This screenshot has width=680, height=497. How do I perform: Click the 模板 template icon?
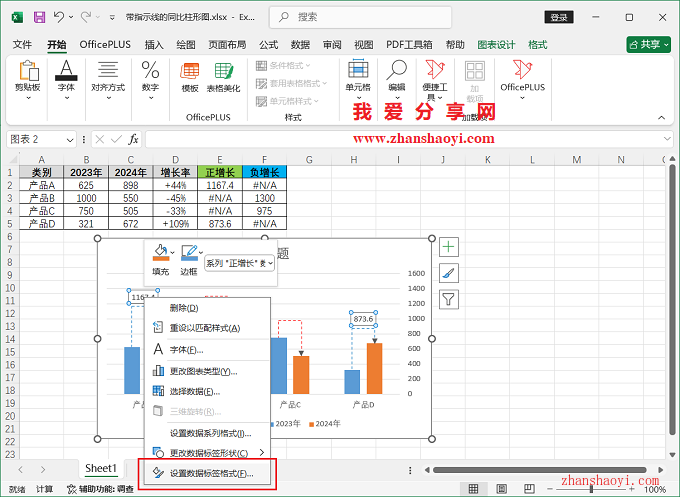[190, 75]
